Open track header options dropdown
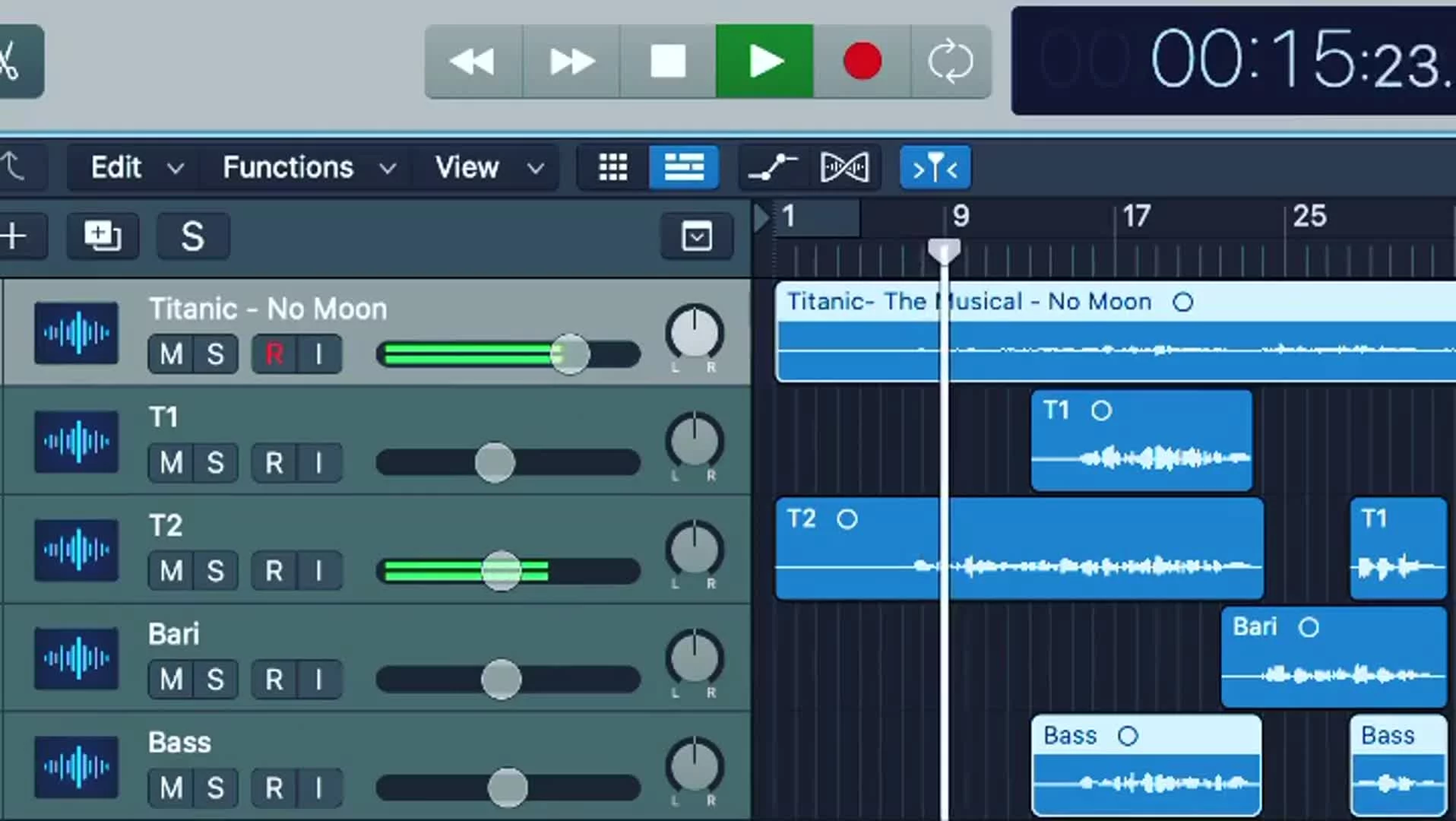Image resolution: width=1456 pixels, height=821 pixels. [697, 236]
